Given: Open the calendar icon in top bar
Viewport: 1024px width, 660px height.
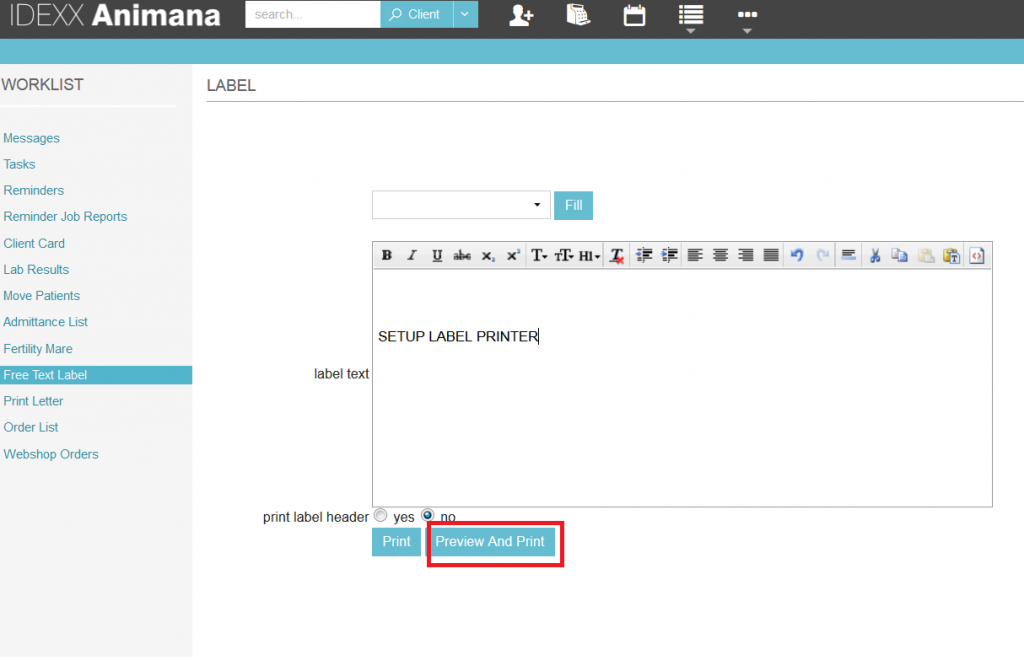Looking at the screenshot, I should (634, 15).
